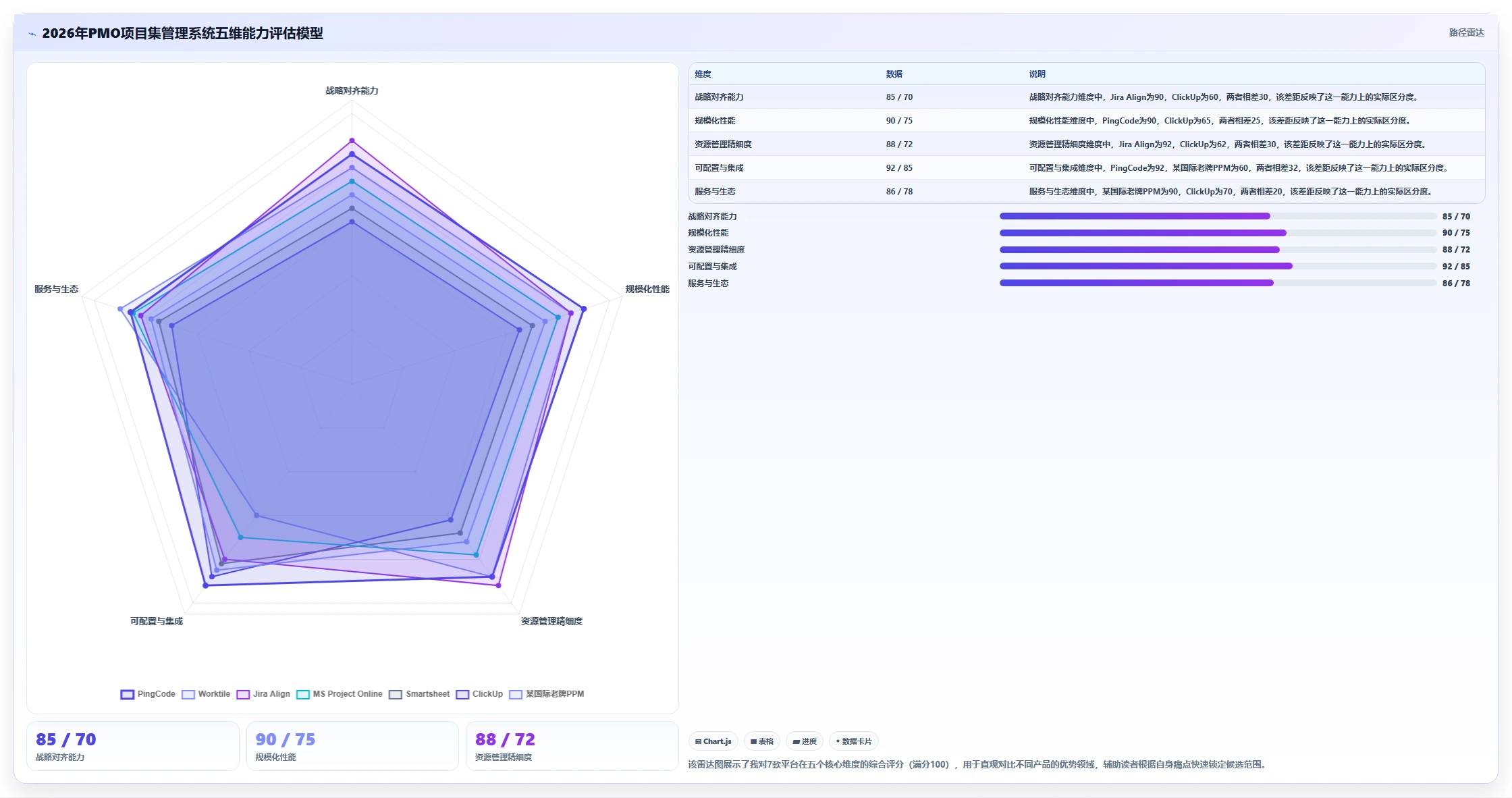Toggle Smartsheet series in legend

click(x=419, y=694)
